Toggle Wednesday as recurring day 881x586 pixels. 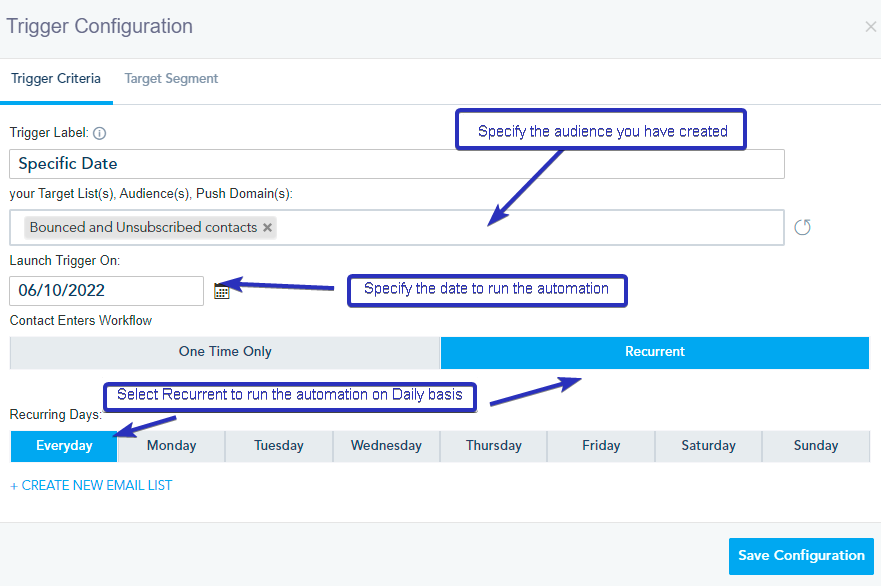click(386, 446)
